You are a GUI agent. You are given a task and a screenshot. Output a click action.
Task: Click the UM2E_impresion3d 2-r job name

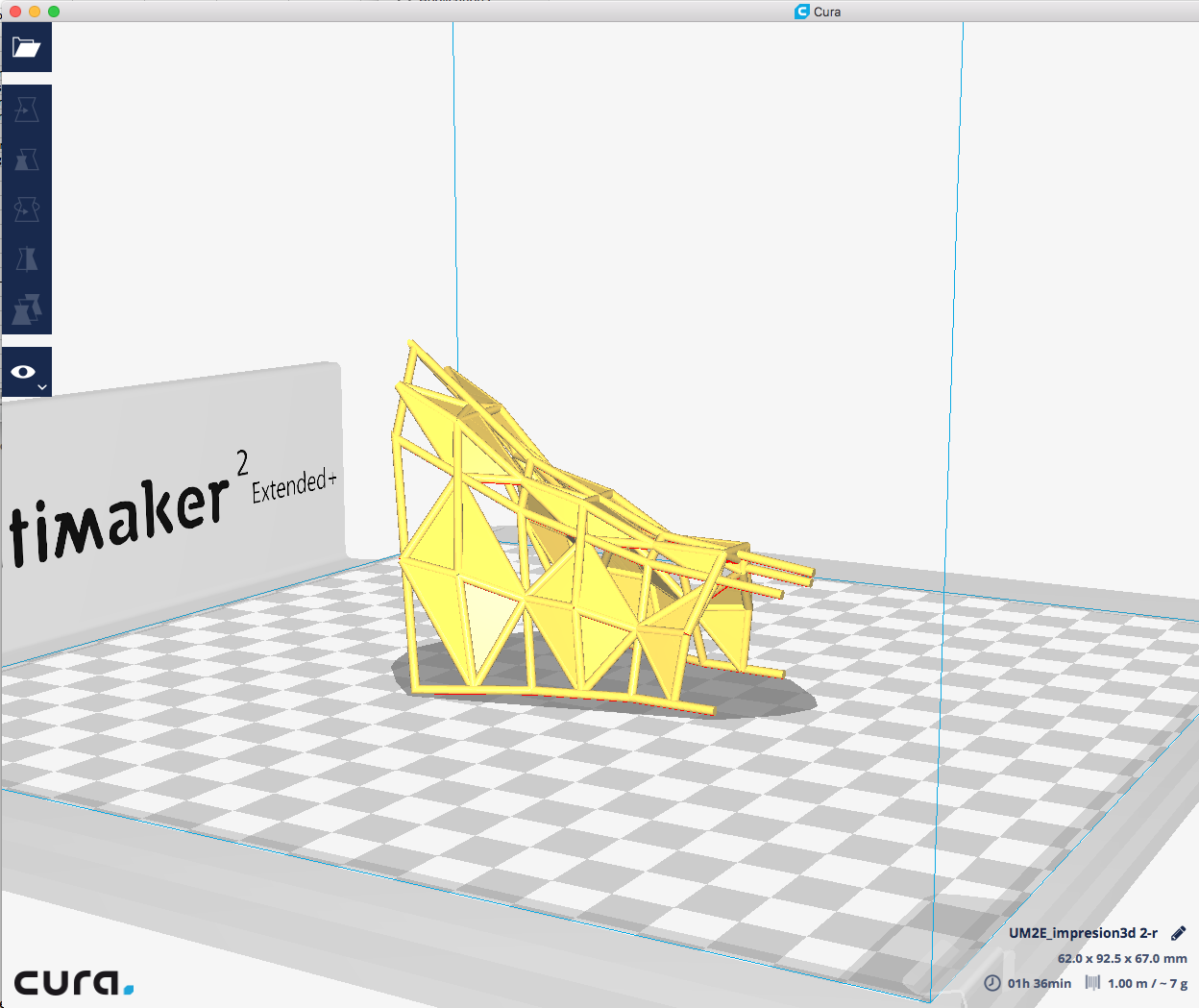point(1083,933)
